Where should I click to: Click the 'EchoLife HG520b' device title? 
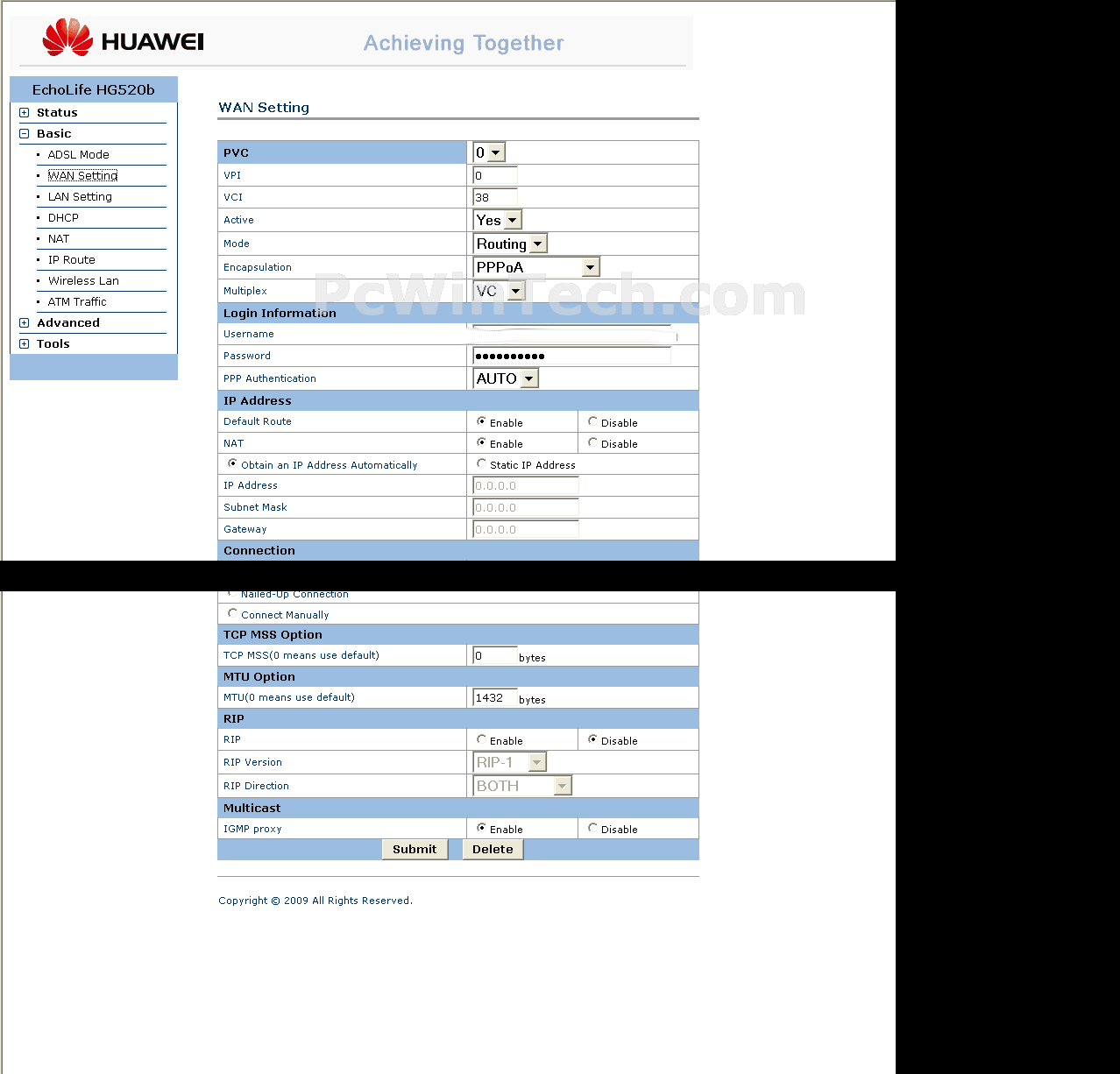point(94,89)
